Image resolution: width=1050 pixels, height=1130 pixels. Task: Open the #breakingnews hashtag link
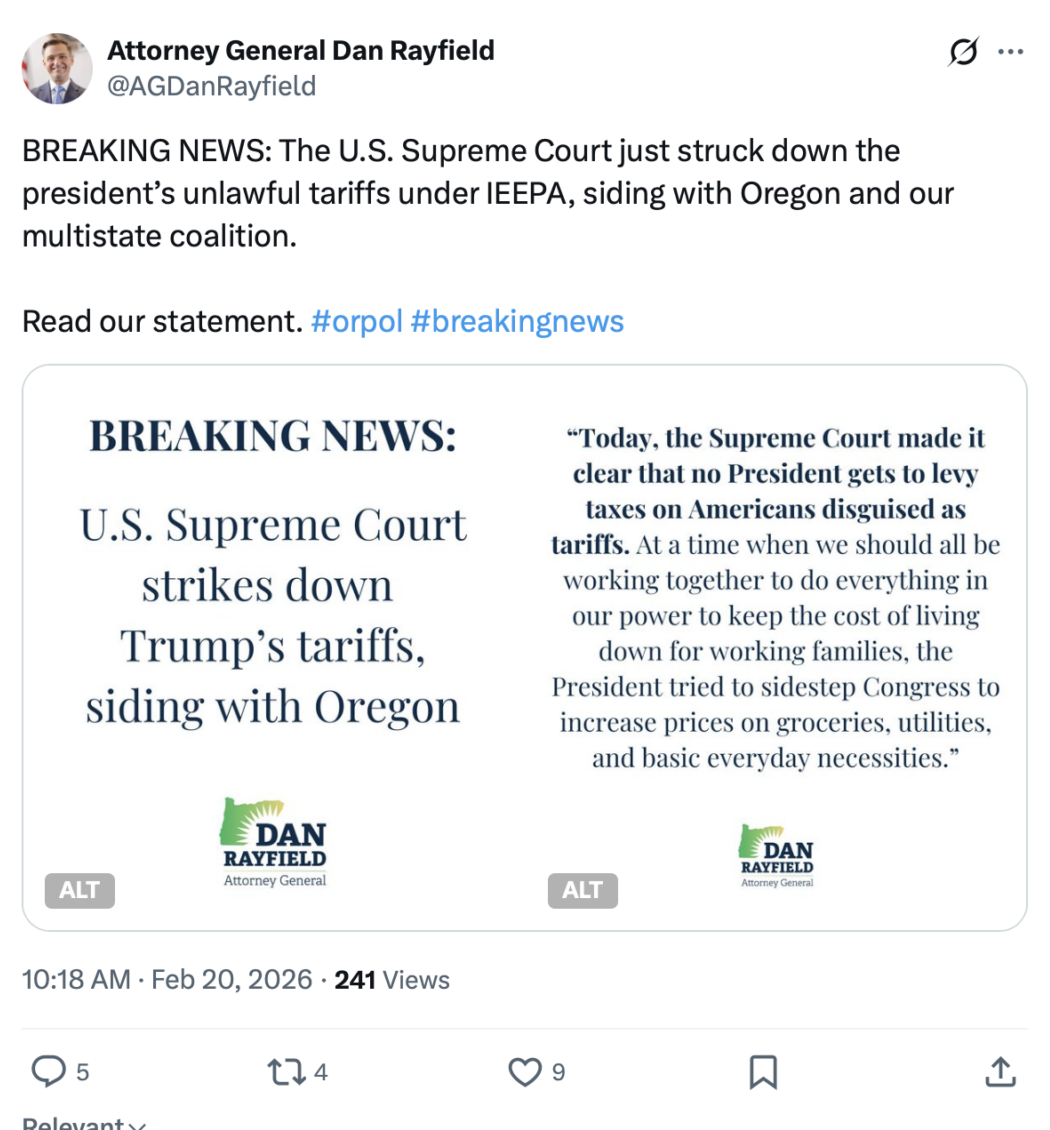coord(517,321)
